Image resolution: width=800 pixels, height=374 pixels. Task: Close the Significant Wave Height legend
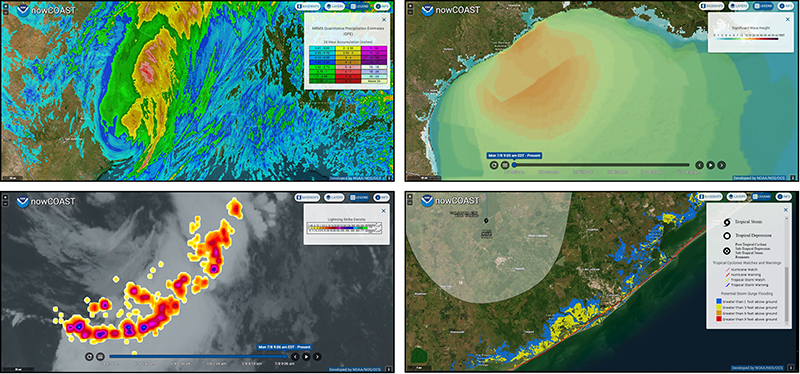pyautogui.click(x=788, y=20)
